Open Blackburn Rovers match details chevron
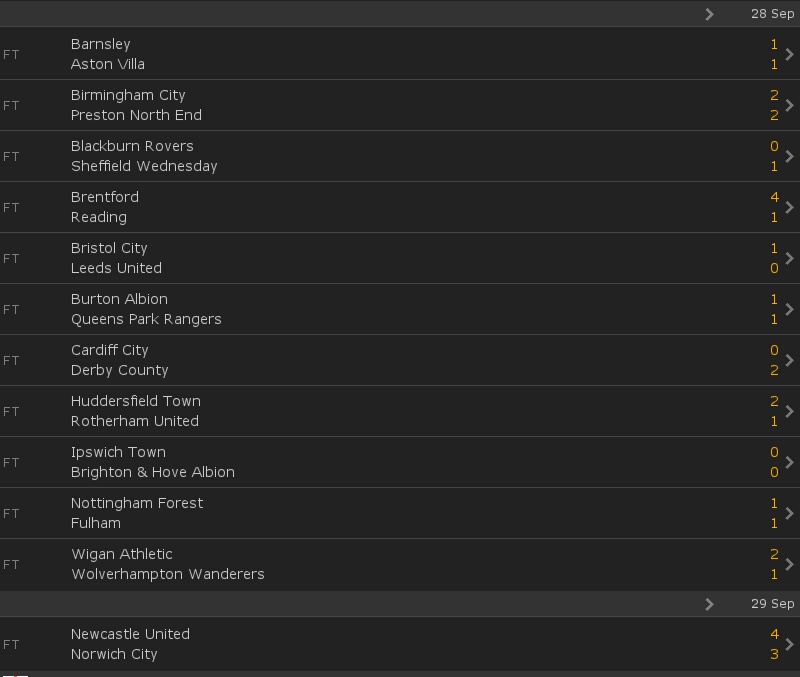This screenshot has width=800, height=677. [789, 156]
